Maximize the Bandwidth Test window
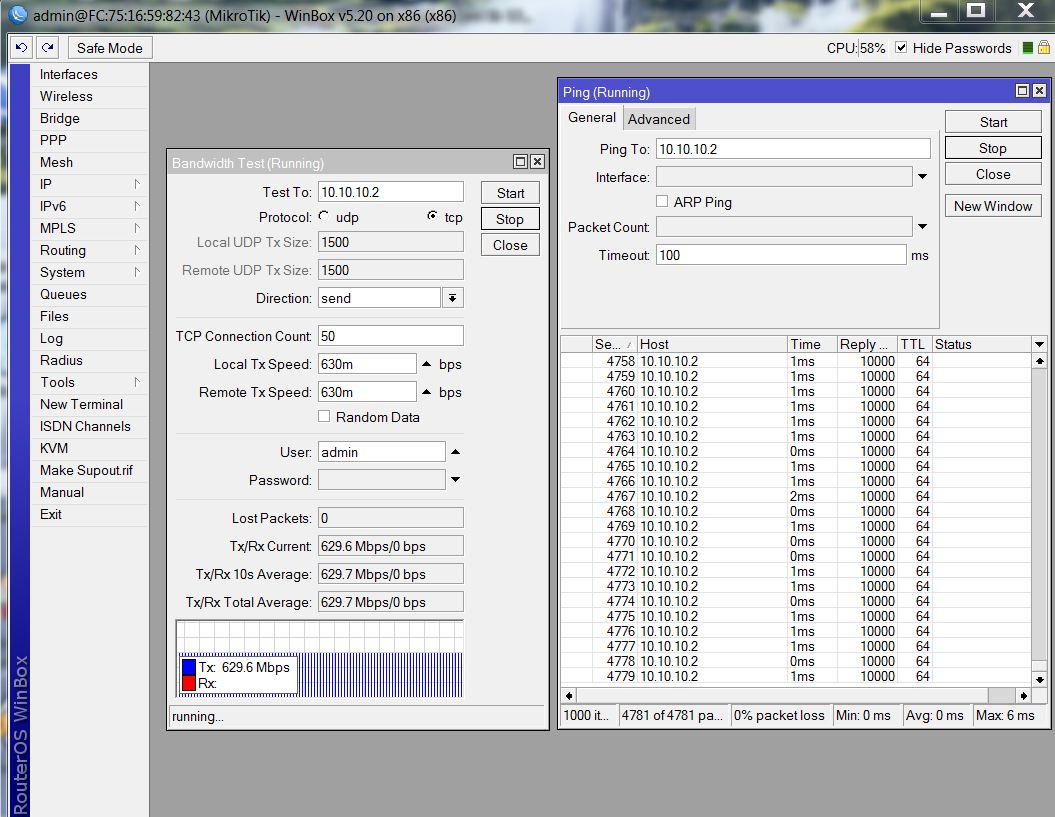 click(520, 162)
